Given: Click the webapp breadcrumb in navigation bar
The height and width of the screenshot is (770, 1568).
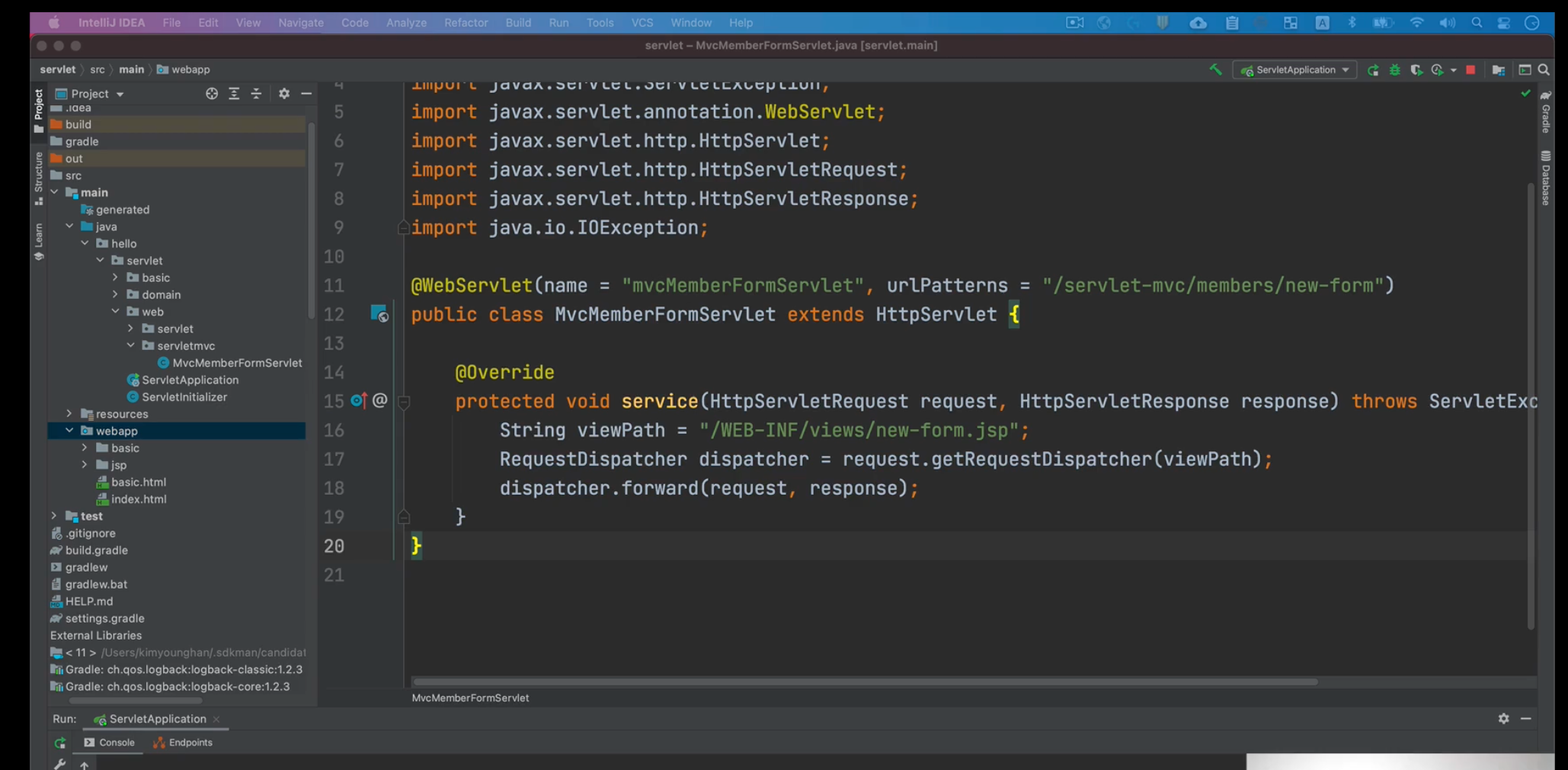Looking at the screenshot, I should pyautogui.click(x=184, y=69).
